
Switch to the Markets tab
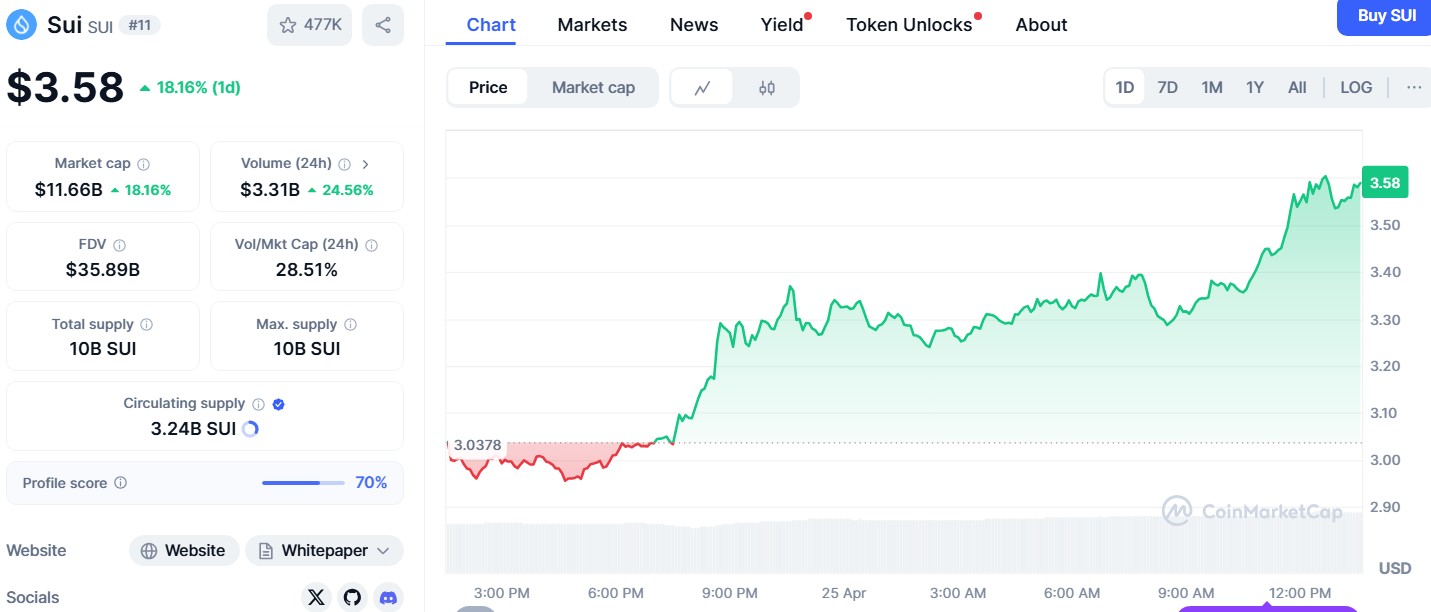click(592, 25)
